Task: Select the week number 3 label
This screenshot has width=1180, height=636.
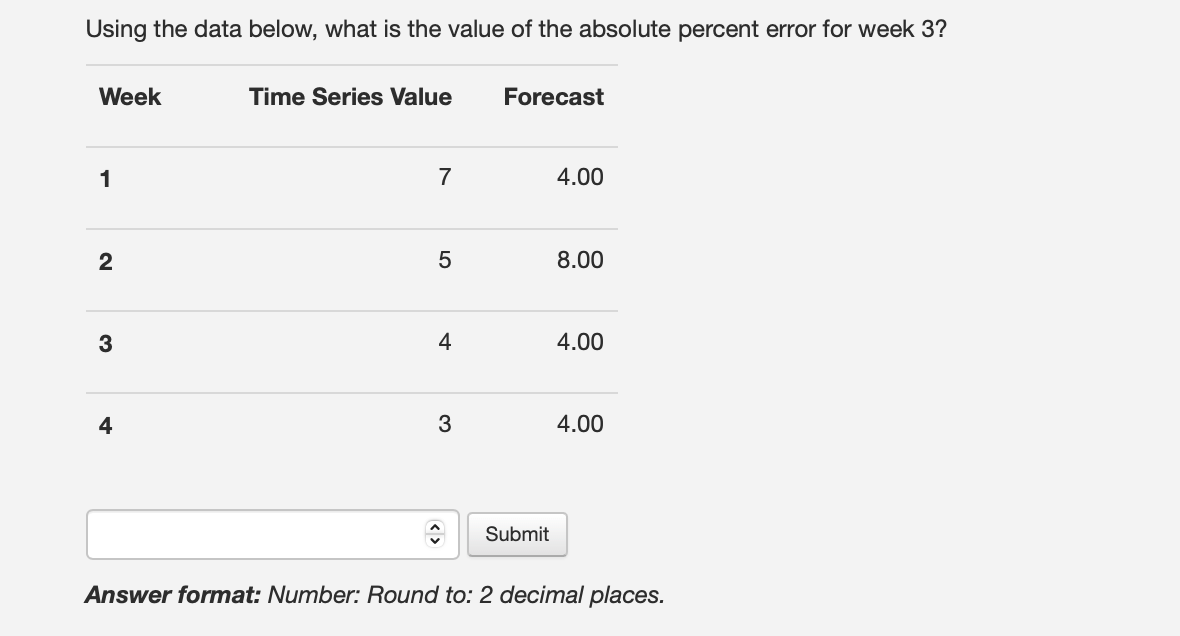Action: (x=103, y=341)
